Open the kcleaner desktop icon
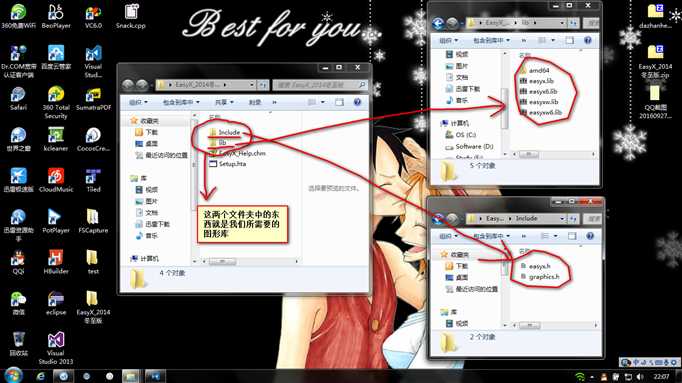The width and height of the screenshot is (682, 383). (56, 140)
